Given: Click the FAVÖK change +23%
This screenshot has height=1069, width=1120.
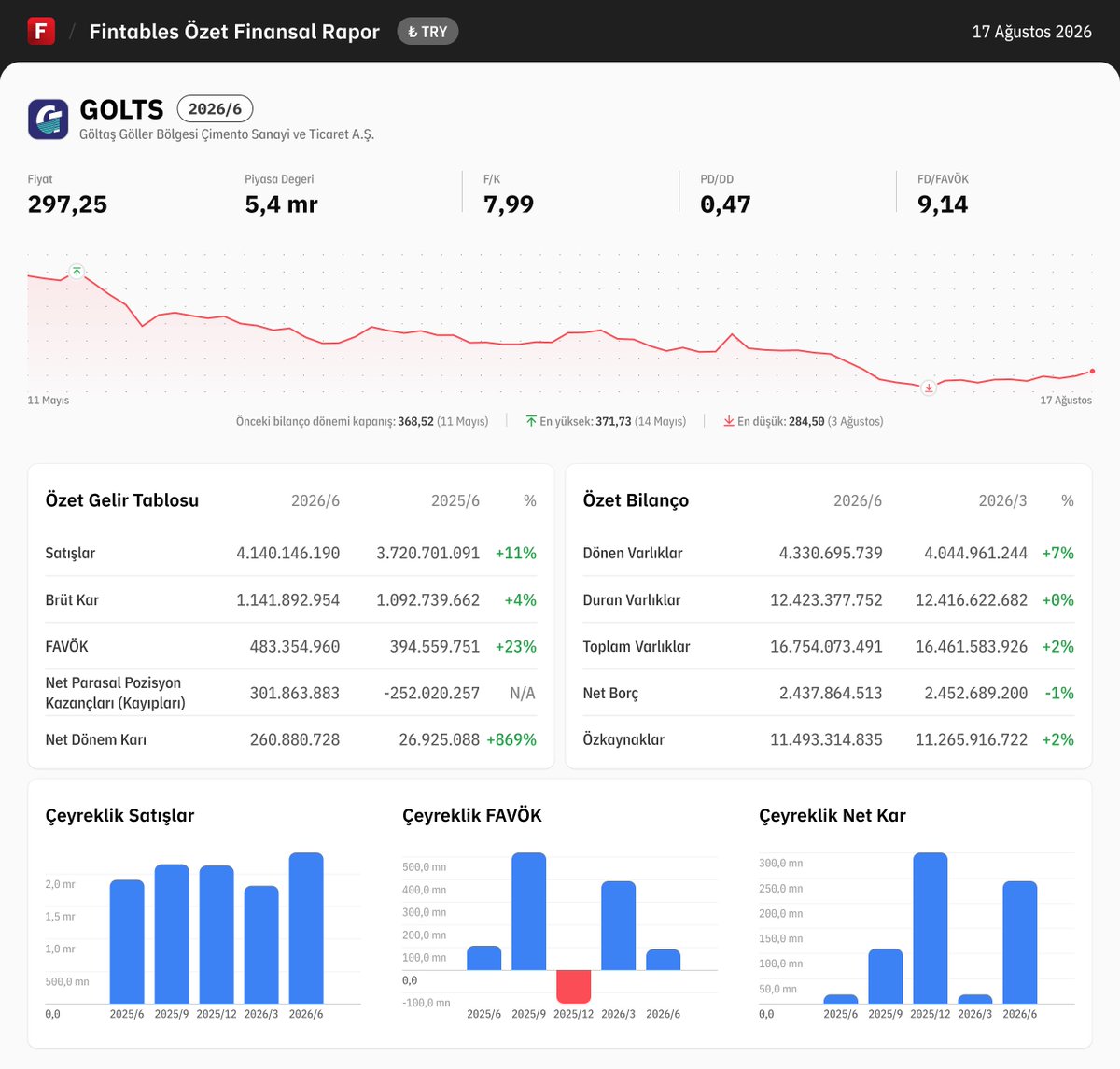Looking at the screenshot, I should [x=516, y=646].
